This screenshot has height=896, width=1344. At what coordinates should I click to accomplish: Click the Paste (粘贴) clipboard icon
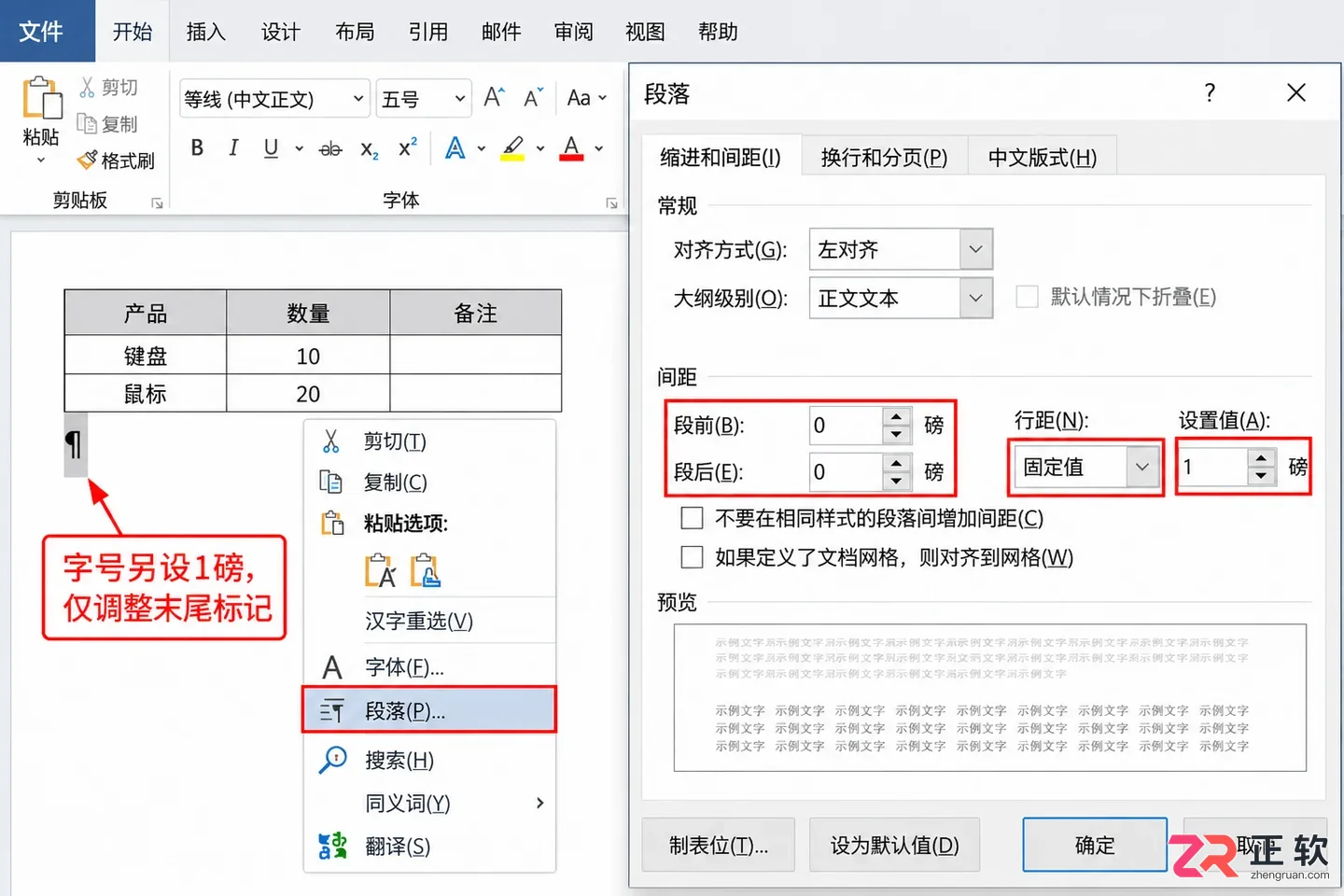point(41,98)
